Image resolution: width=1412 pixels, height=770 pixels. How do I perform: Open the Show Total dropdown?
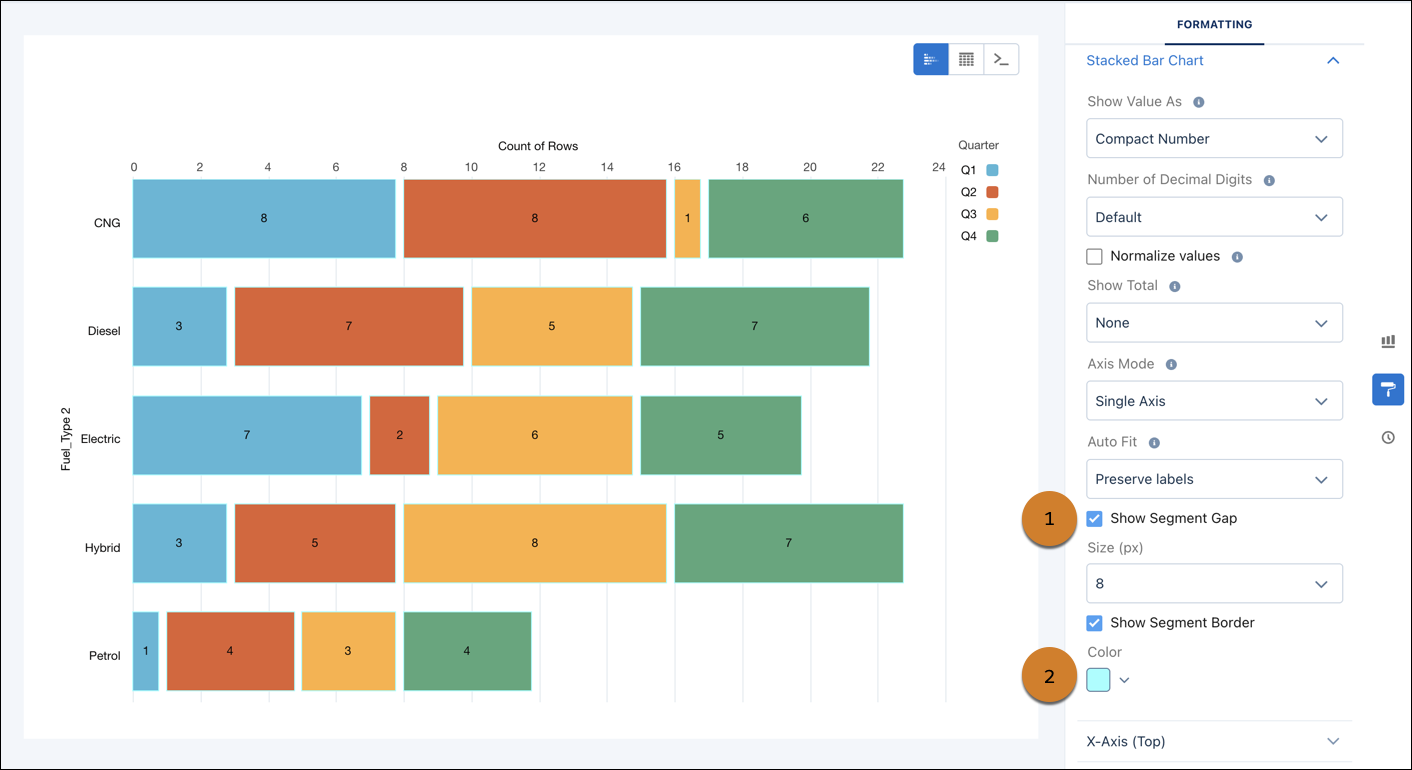pyautogui.click(x=1214, y=323)
